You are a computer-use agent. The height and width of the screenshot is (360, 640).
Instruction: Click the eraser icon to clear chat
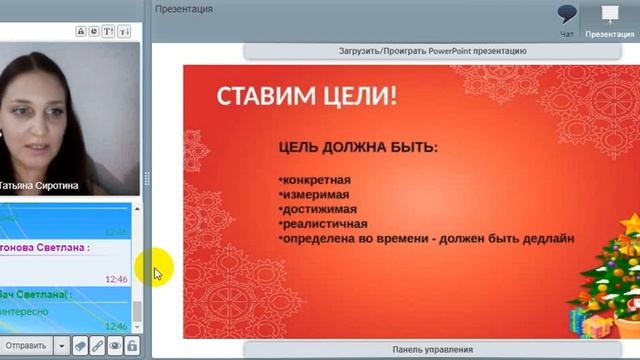tap(80, 346)
